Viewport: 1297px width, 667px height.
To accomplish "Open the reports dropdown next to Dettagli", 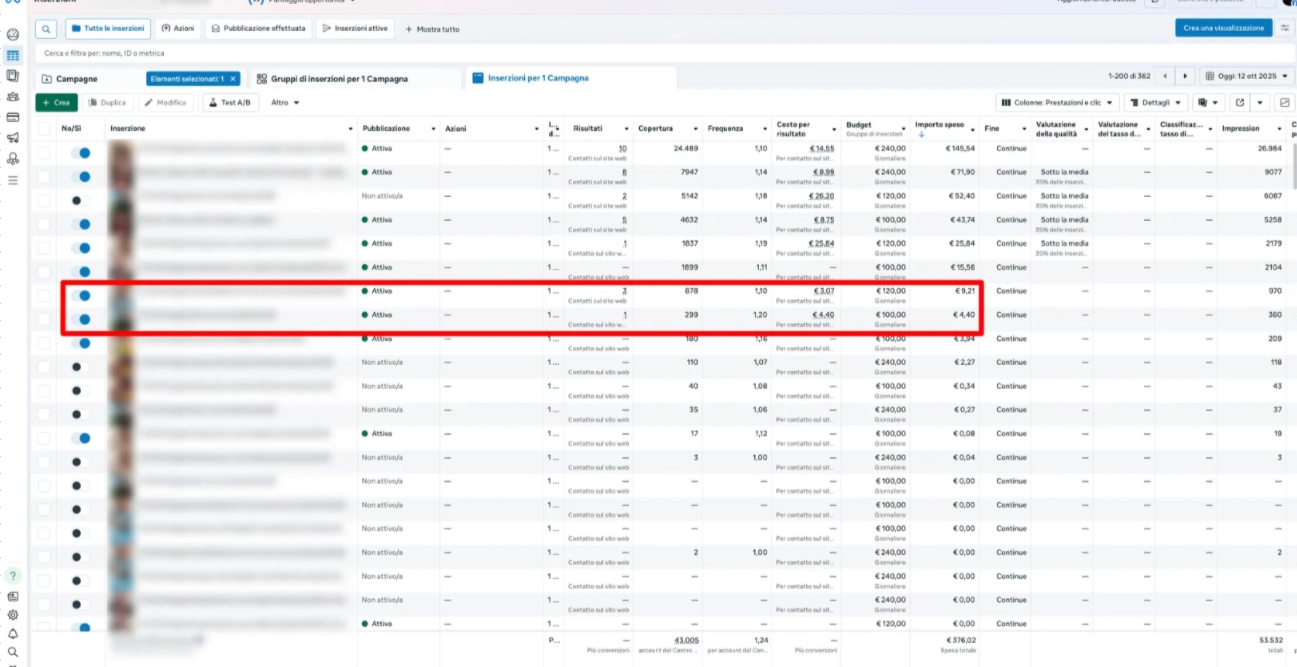I will [1209, 102].
